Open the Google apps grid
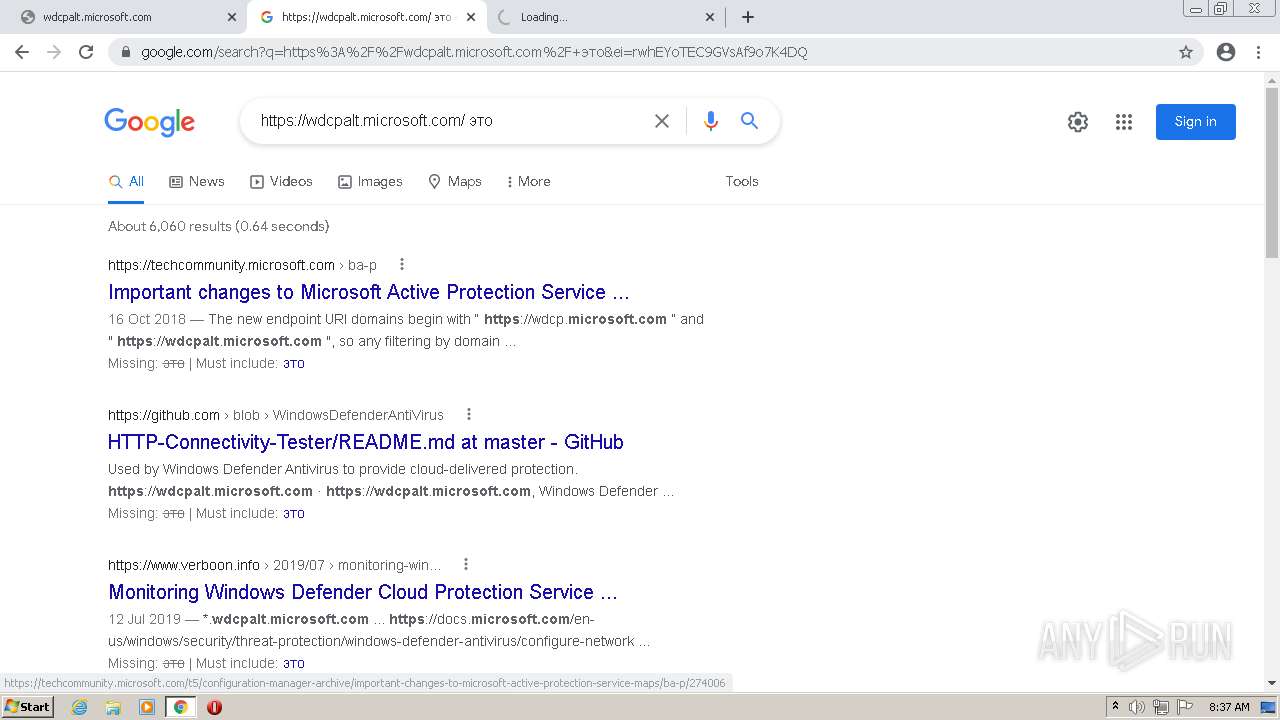The image size is (1280, 720). point(1124,122)
